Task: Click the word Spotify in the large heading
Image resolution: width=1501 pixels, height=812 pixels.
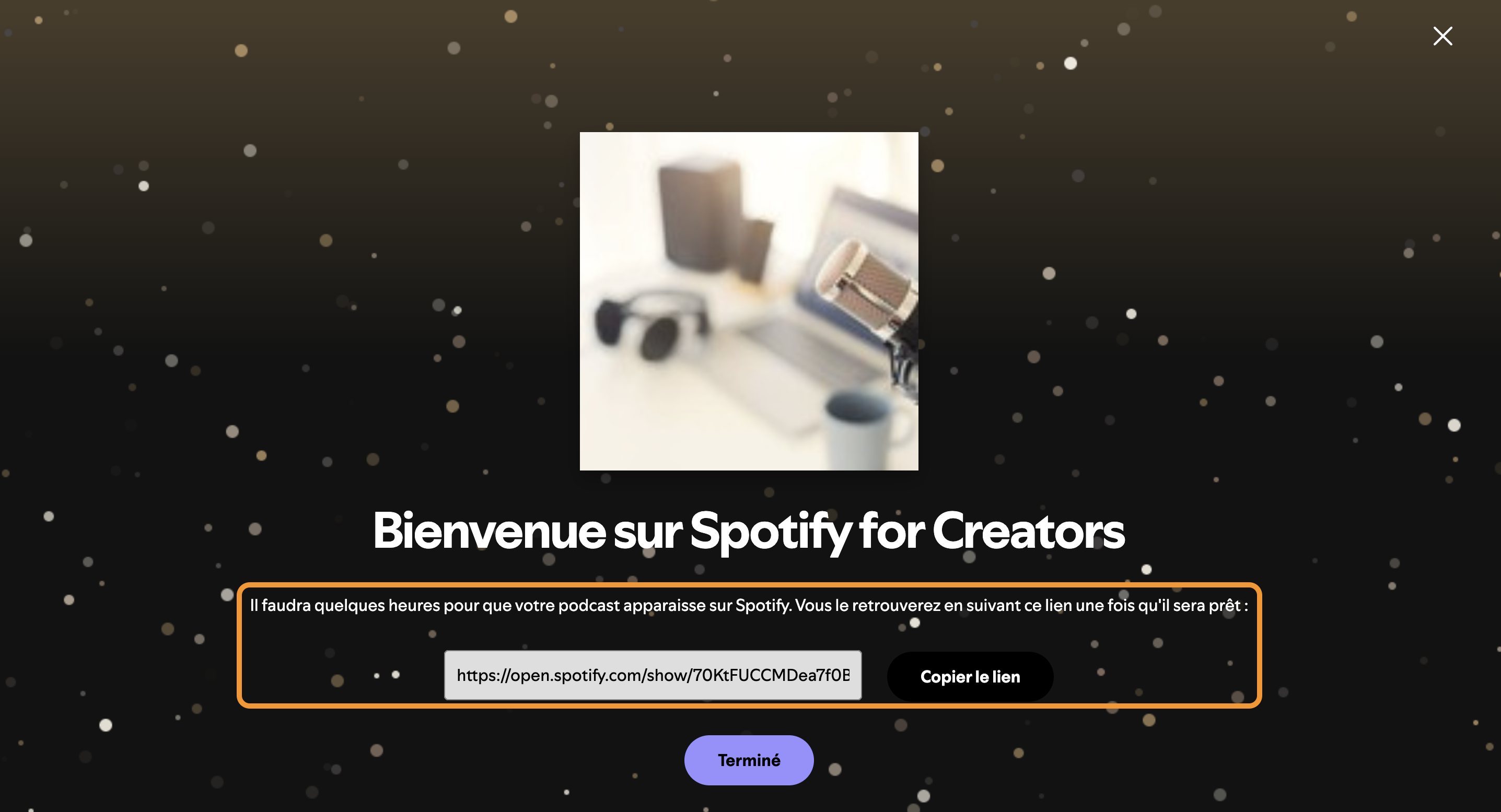Action: (x=770, y=531)
